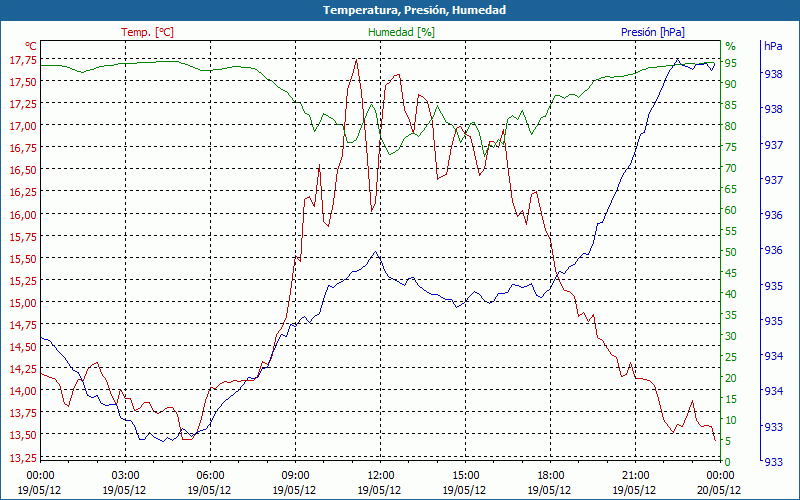Click temperature axis value '13,50'

(x=23, y=435)
